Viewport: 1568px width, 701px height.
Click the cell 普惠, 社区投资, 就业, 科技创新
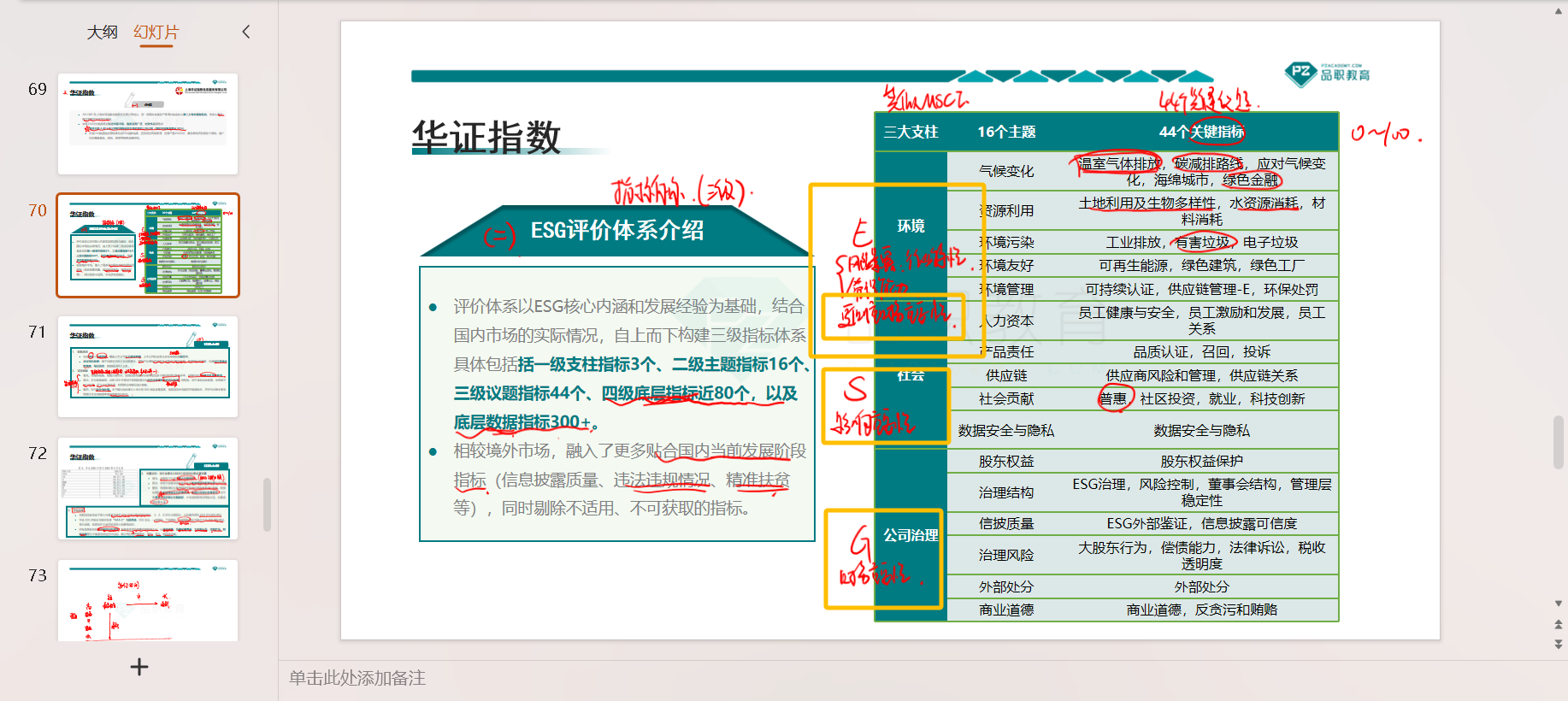tap(1201, 398)
